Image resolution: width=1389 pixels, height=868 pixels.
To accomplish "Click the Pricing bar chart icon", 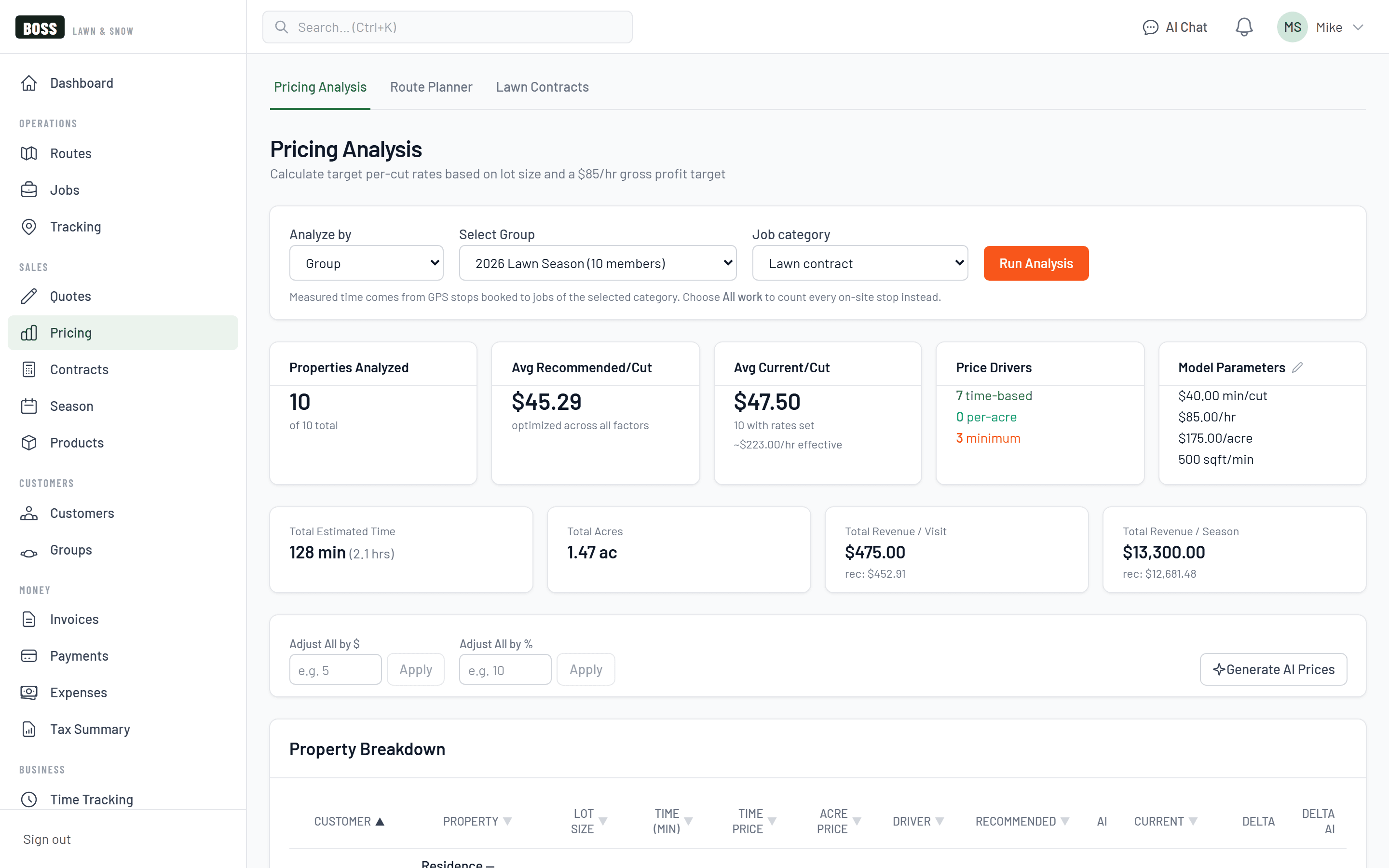I will click(x=29, y=333).
